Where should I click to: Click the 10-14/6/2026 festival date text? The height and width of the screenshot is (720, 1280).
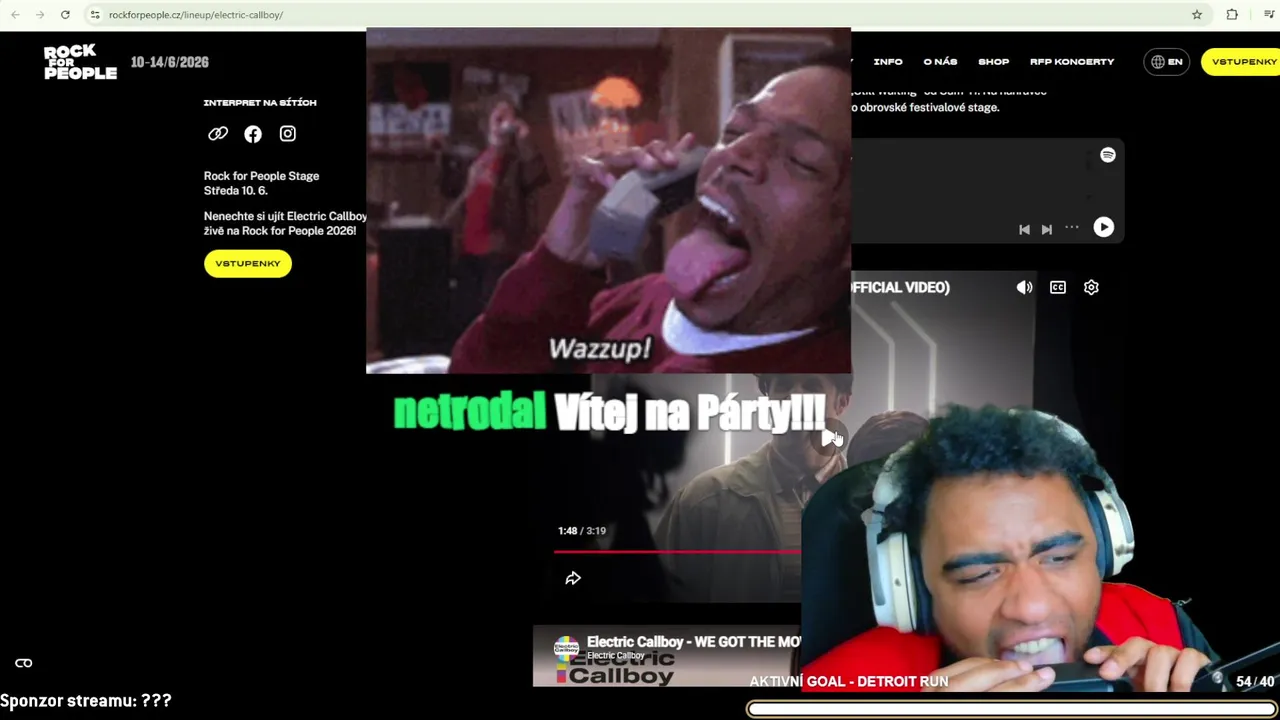(170, 62)
